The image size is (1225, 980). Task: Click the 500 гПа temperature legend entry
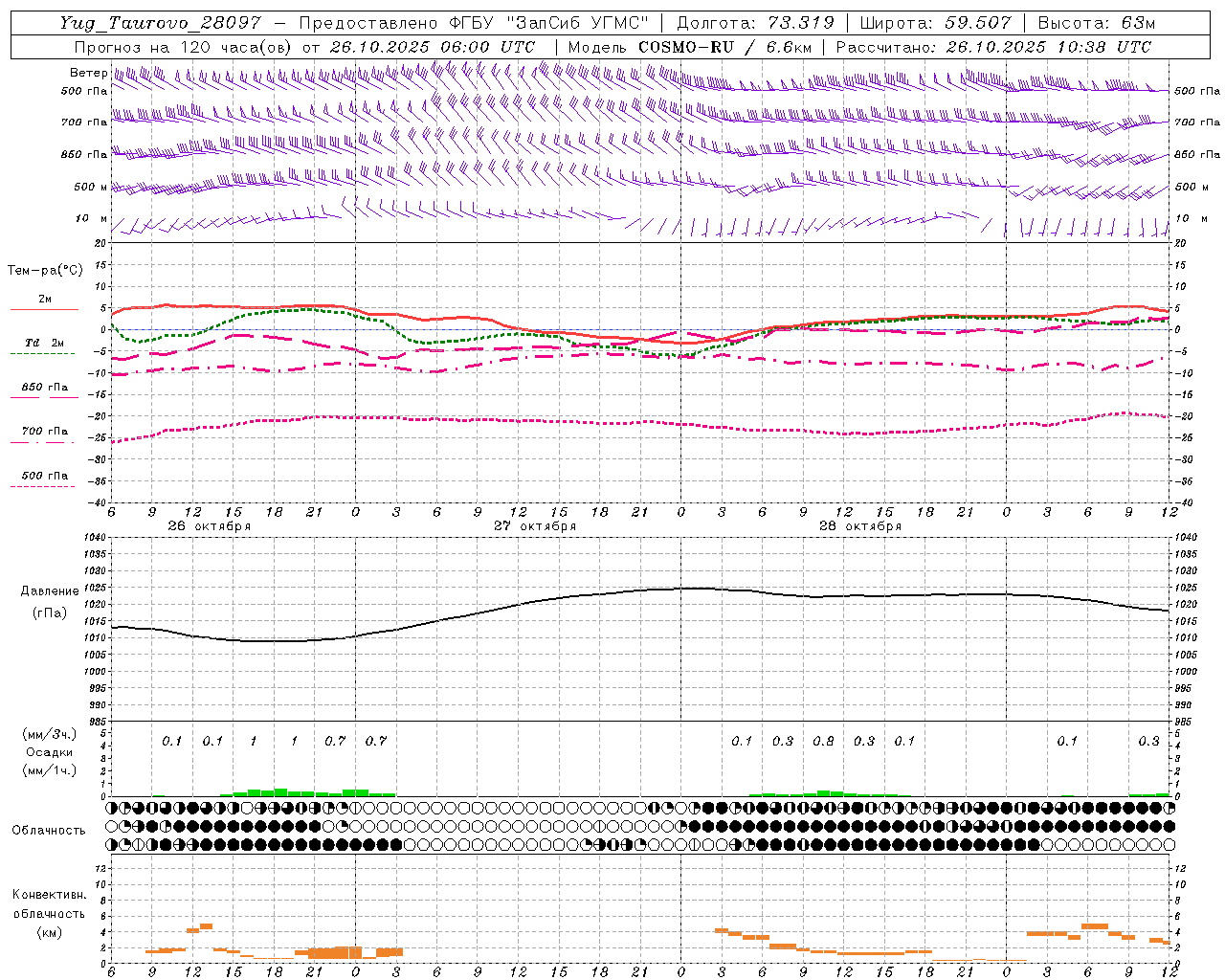coord(45,476)
